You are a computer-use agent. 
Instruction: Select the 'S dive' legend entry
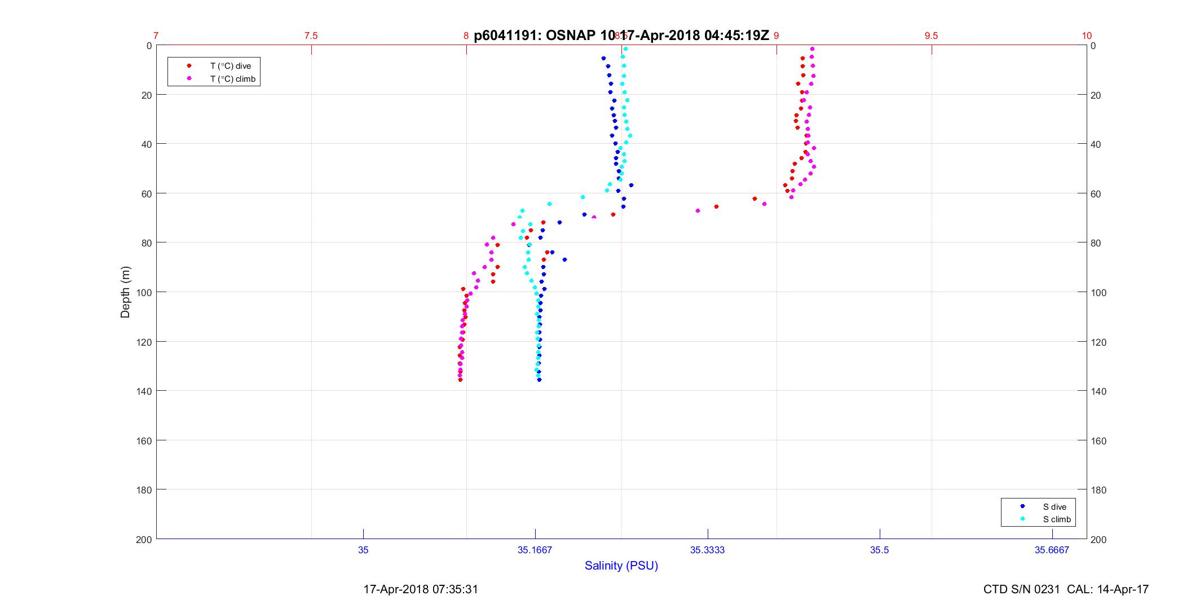[x=1054, y=507]
